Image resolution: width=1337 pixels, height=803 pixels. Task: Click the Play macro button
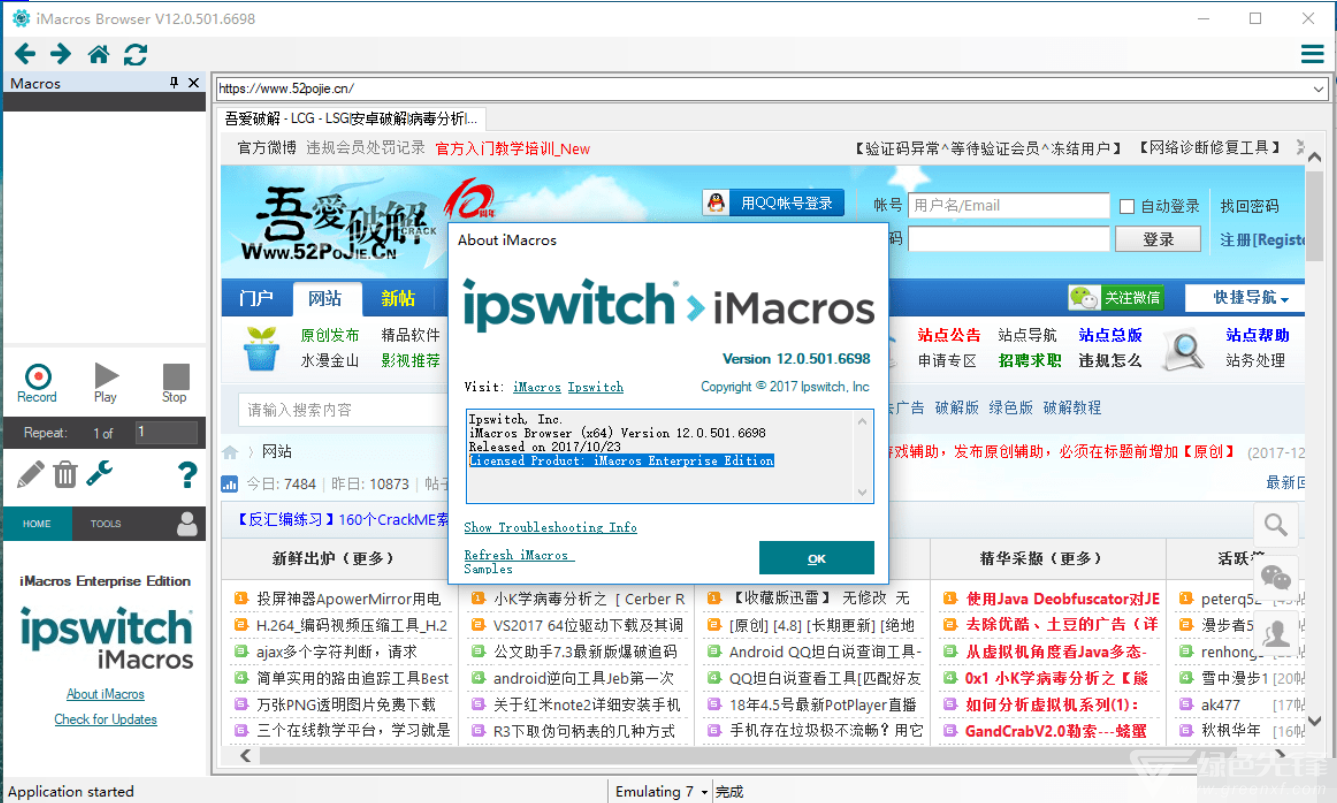click(x=105, y=383)
